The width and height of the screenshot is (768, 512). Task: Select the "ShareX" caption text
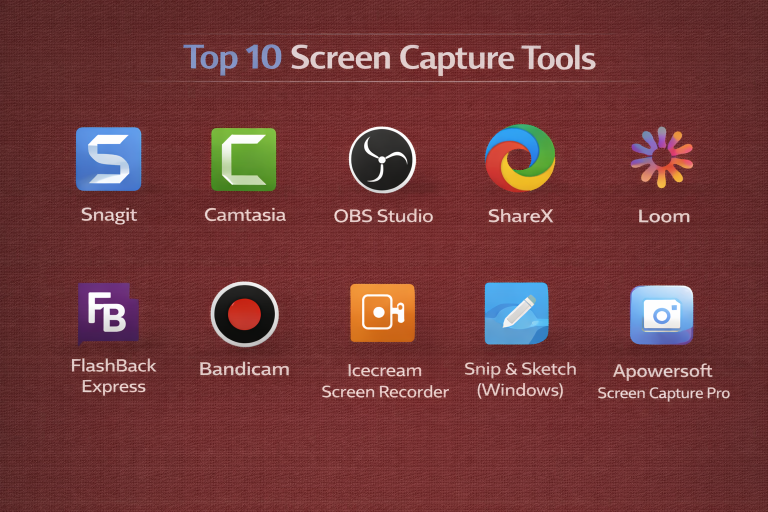pyautogui.click(x=520, y=216)
